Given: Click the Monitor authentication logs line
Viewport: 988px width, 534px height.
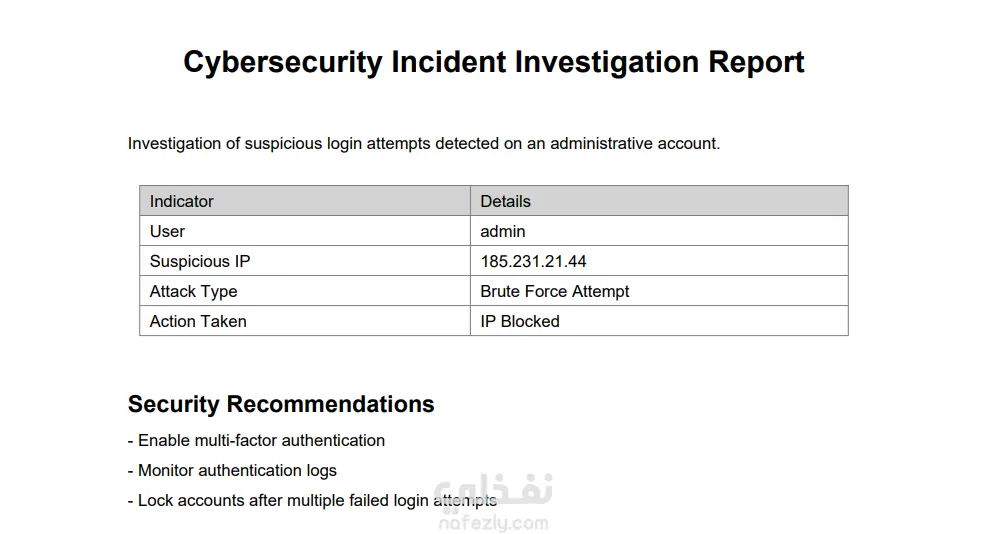Looking at the screenshot, I should pos(233,471).
